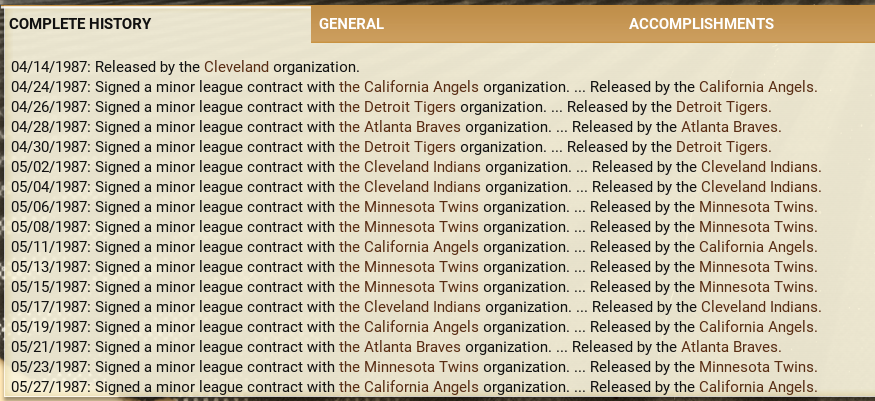Image resolution: width=875 pixels, height=401 pixels.
Task: Open California Angels signing link dated 04/24/1987
Action: tap(408, 88)
